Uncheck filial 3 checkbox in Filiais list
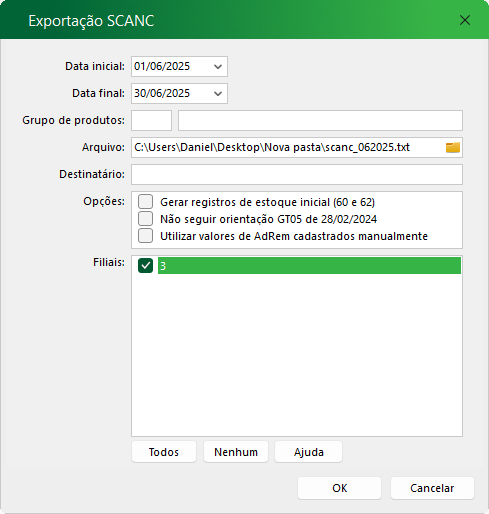 (146, 266)
